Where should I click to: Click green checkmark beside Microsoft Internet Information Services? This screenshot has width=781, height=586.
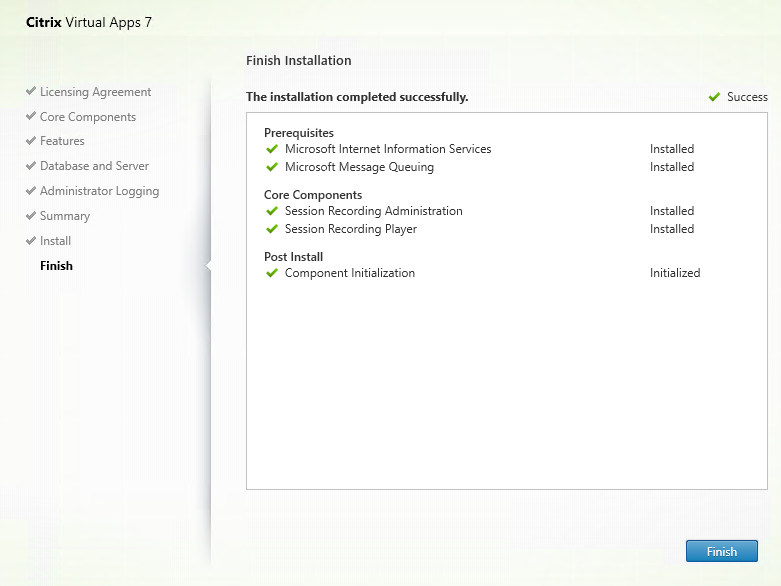[x=272, y=149]
